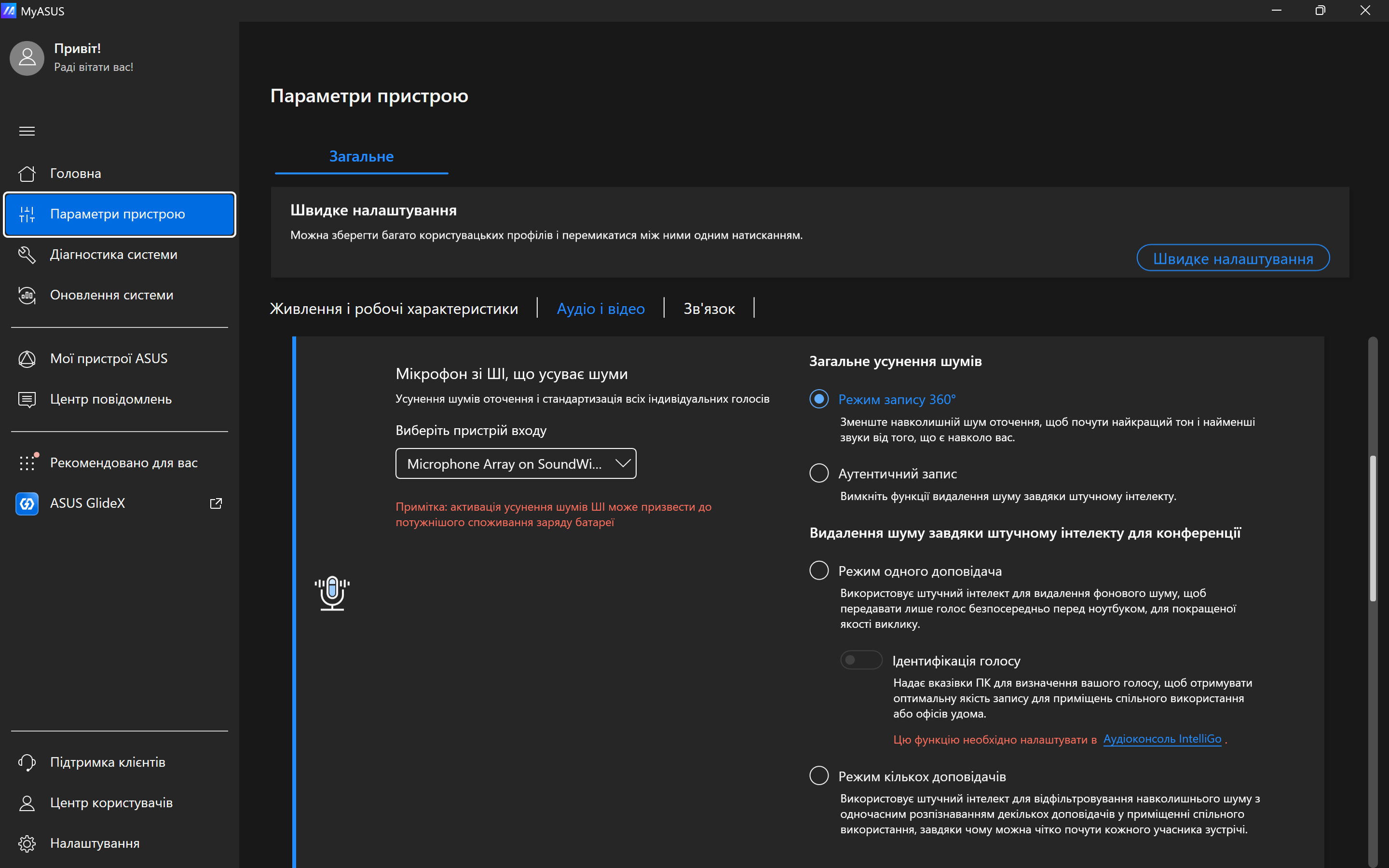Viewport: 1389px width, 868px height.
Task: Click the Мої пристрої ASUS label
Action: [x=109, y=359]
